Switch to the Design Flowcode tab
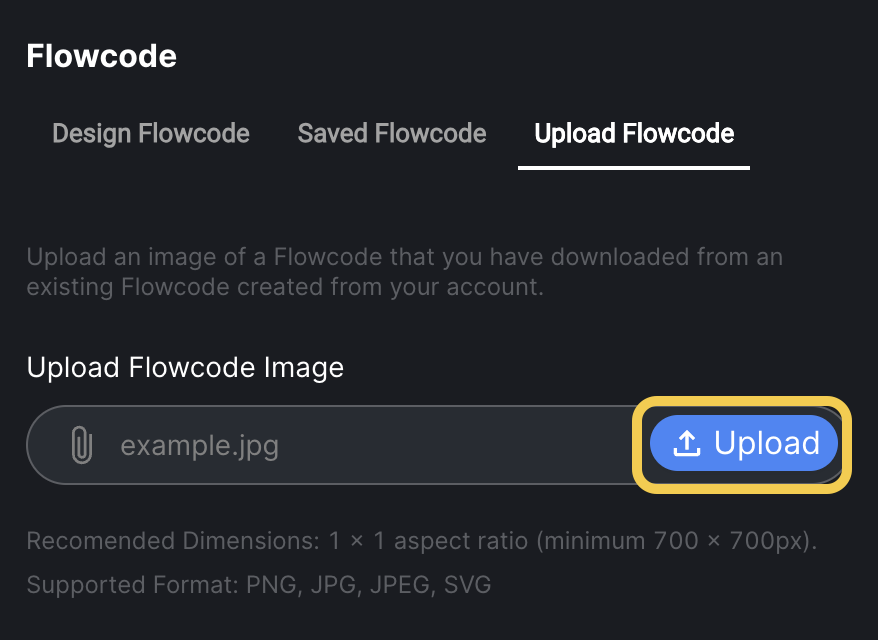 151,134
